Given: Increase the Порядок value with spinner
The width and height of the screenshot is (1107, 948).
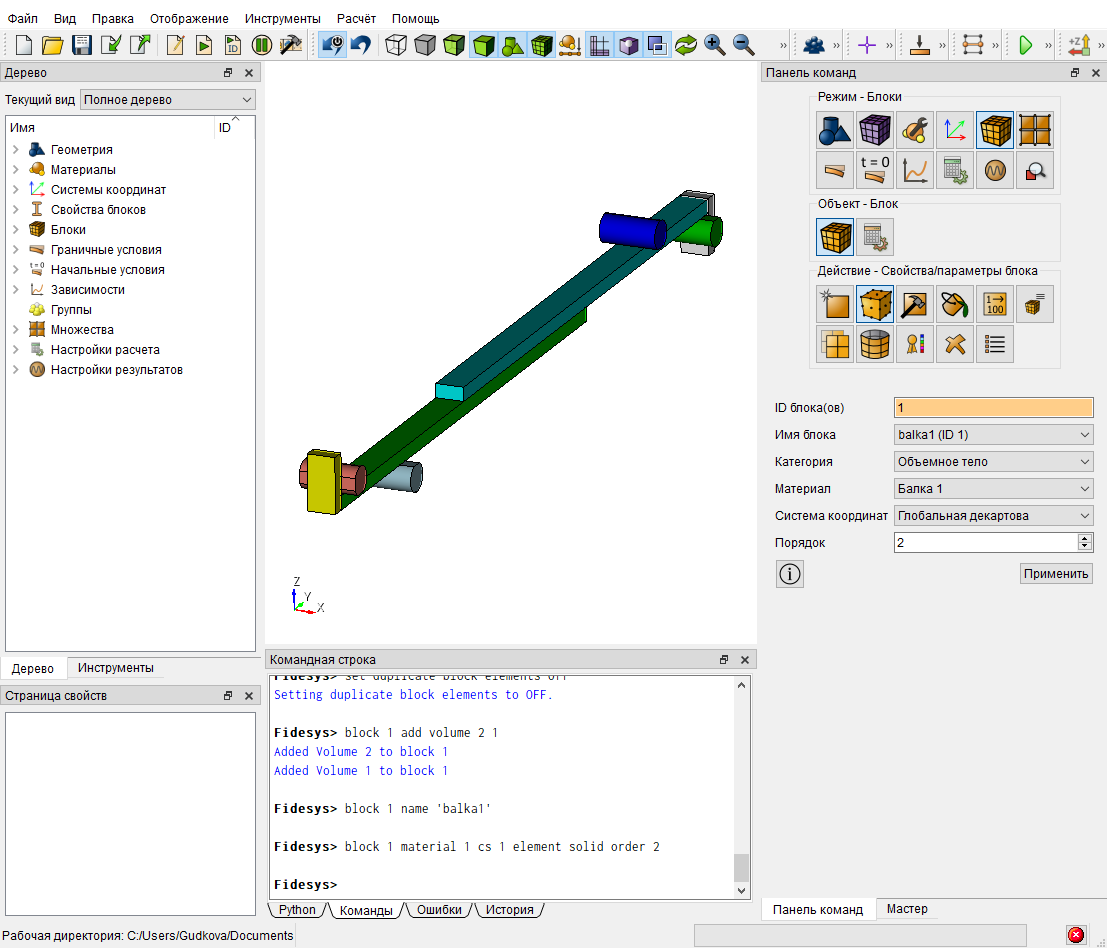Looking at the screenshot, I should pos(1085,538).
